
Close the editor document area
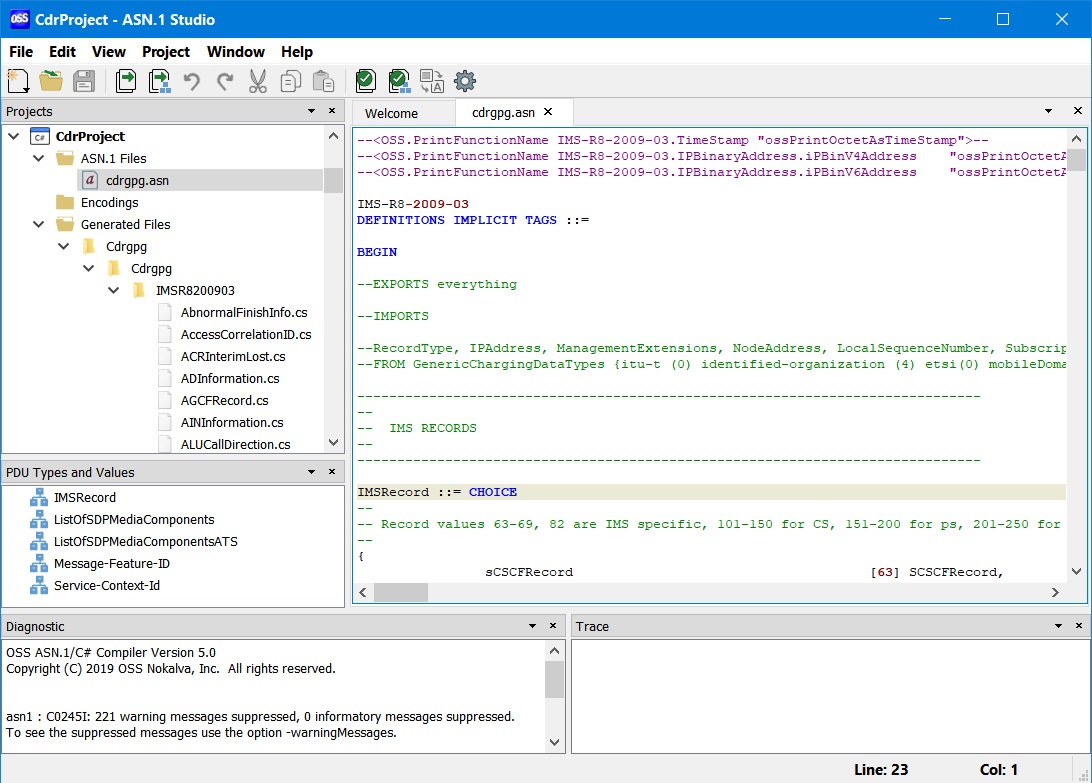click(1078, 111)
